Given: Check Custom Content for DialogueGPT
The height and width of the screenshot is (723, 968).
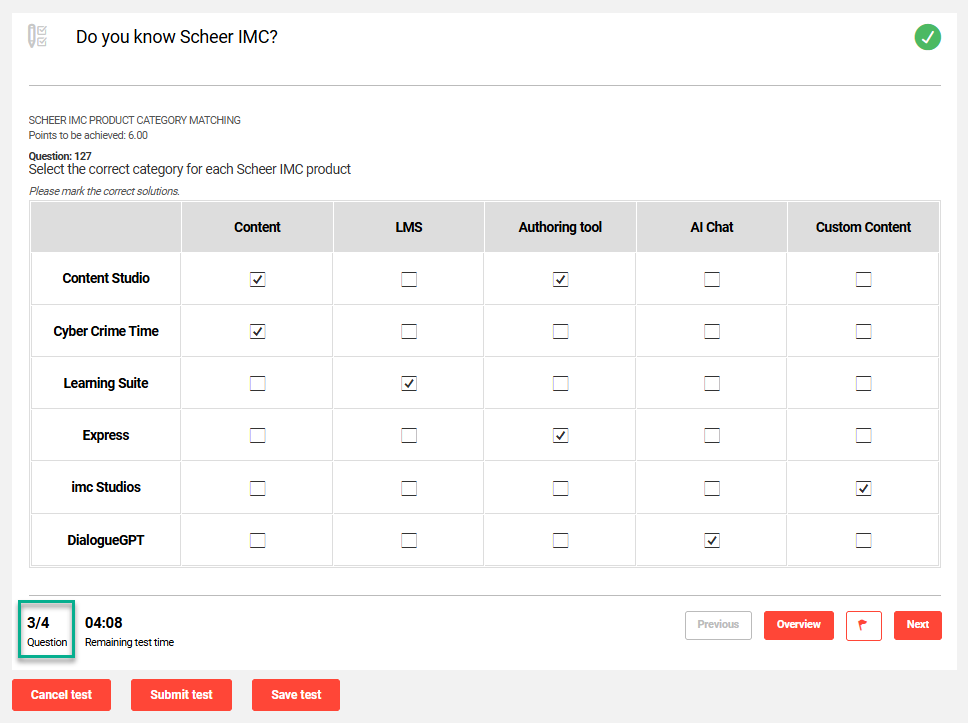Looking at the screenshot, I should pyautogui.click(x=864, y=540).
